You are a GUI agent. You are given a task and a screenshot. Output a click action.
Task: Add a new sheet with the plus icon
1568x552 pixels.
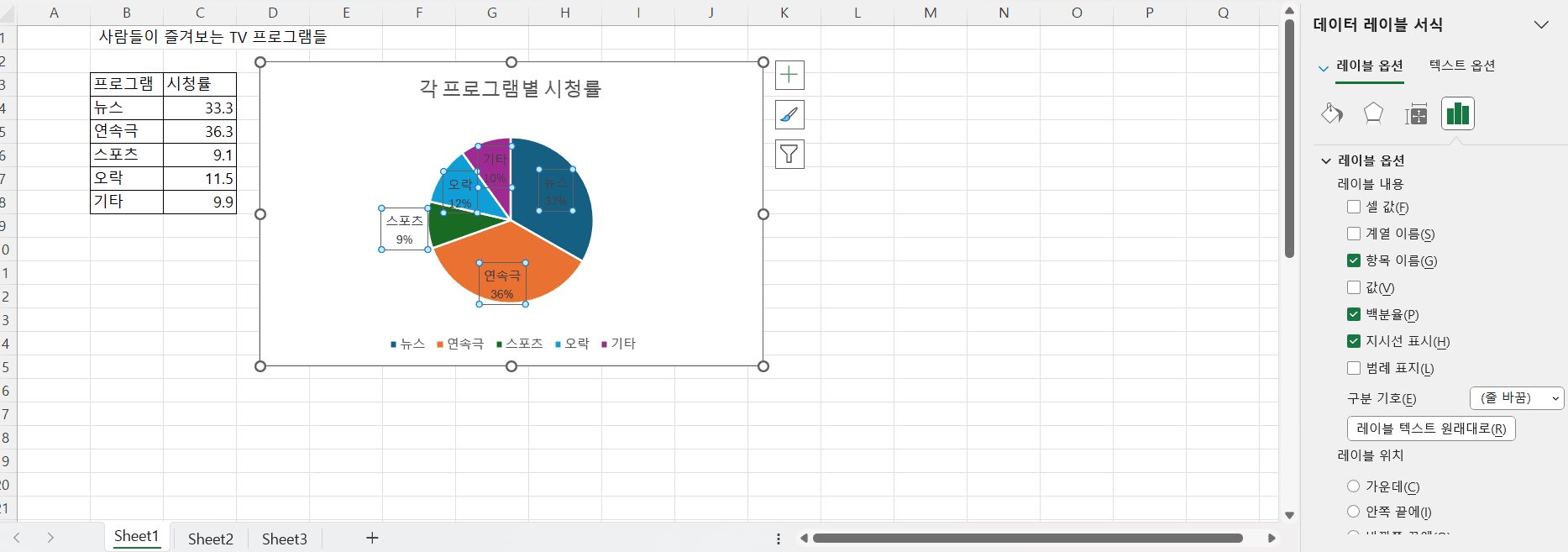click(x=372, y=538)
